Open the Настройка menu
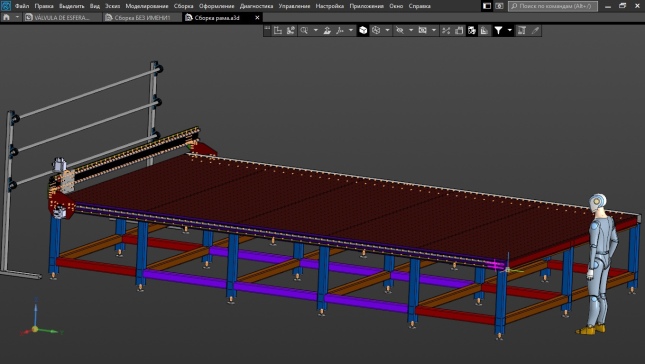 (329, 6)
